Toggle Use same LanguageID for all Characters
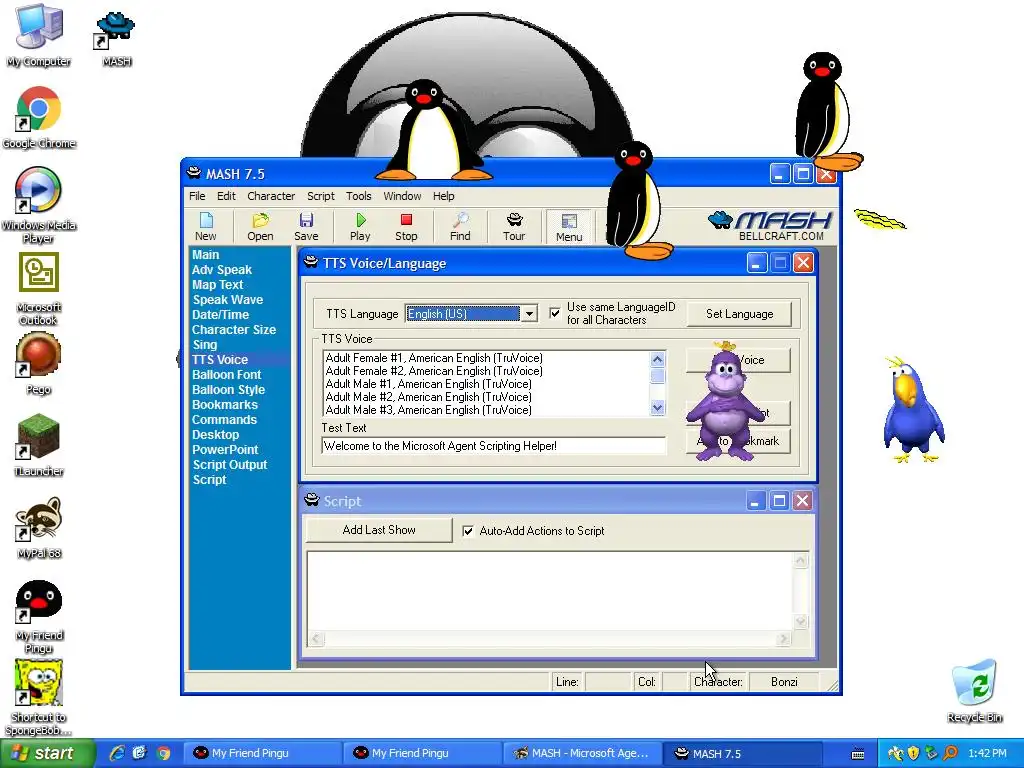The width and height of the screenshot is (1024, 768). click(554, 313)
